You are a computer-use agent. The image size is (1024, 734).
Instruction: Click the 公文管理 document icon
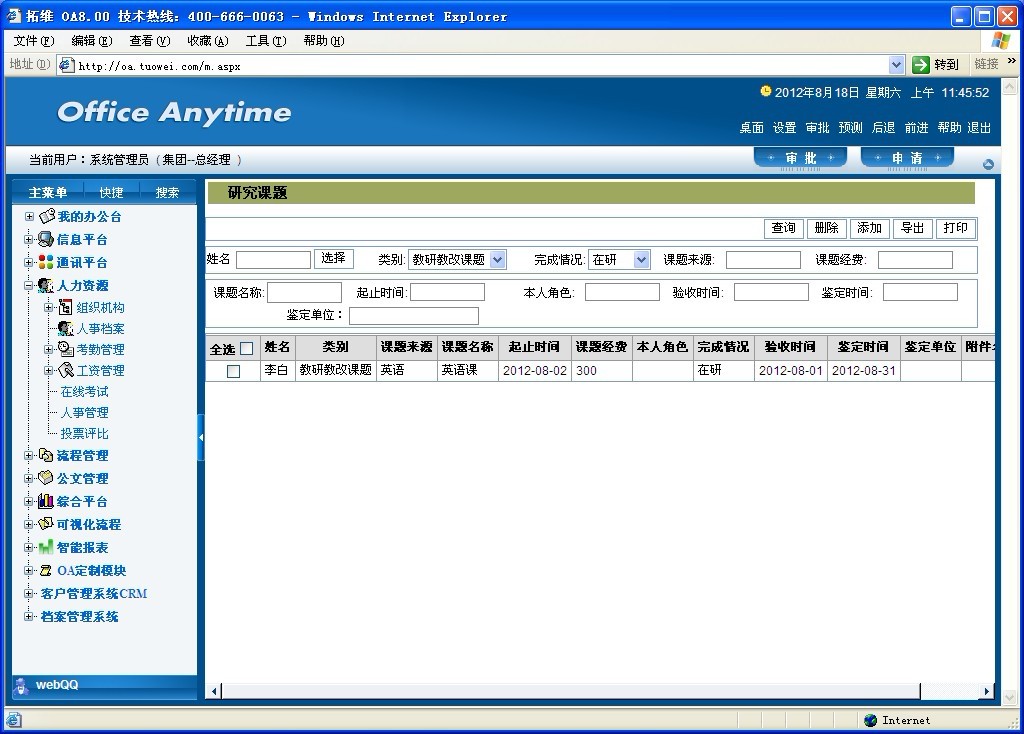click(x=46, y=478)
